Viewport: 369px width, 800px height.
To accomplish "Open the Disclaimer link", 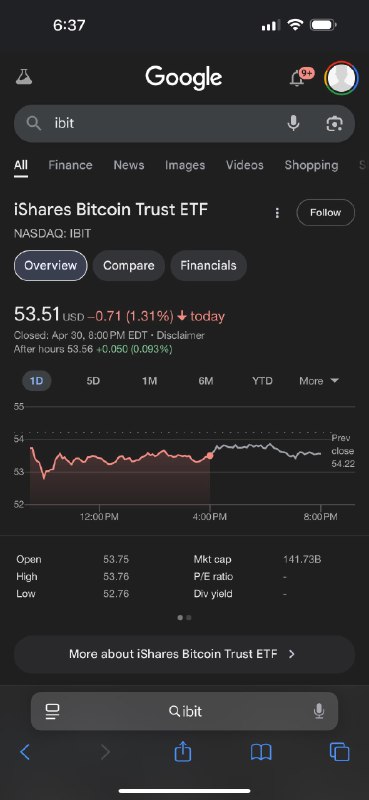I will pos(181,336).
